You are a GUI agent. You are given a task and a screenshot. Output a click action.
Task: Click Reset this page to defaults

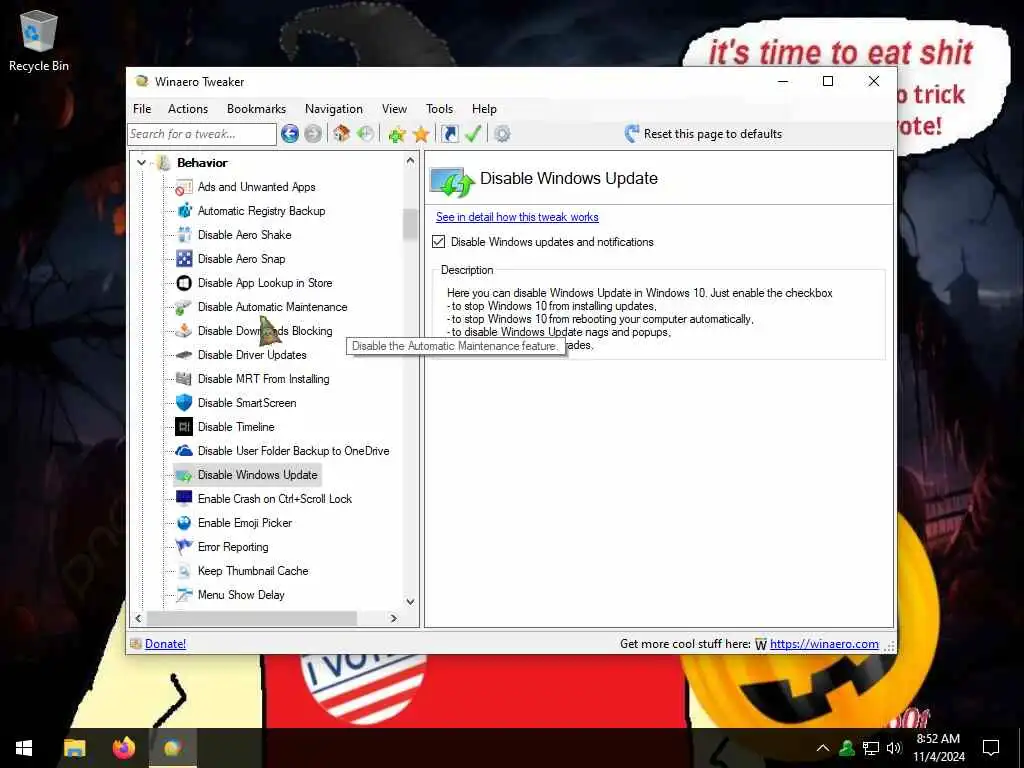[712, 134]
